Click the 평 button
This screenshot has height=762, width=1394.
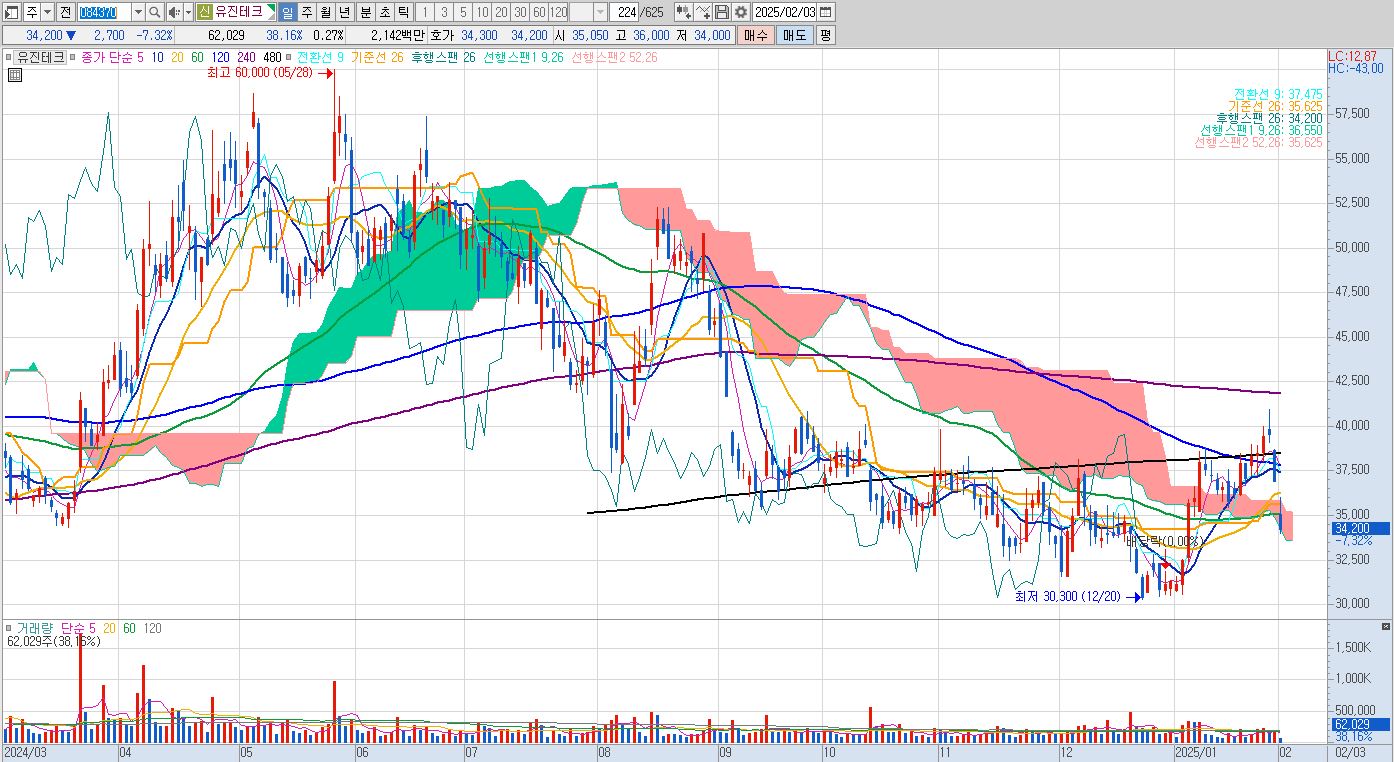pos(825,35)
